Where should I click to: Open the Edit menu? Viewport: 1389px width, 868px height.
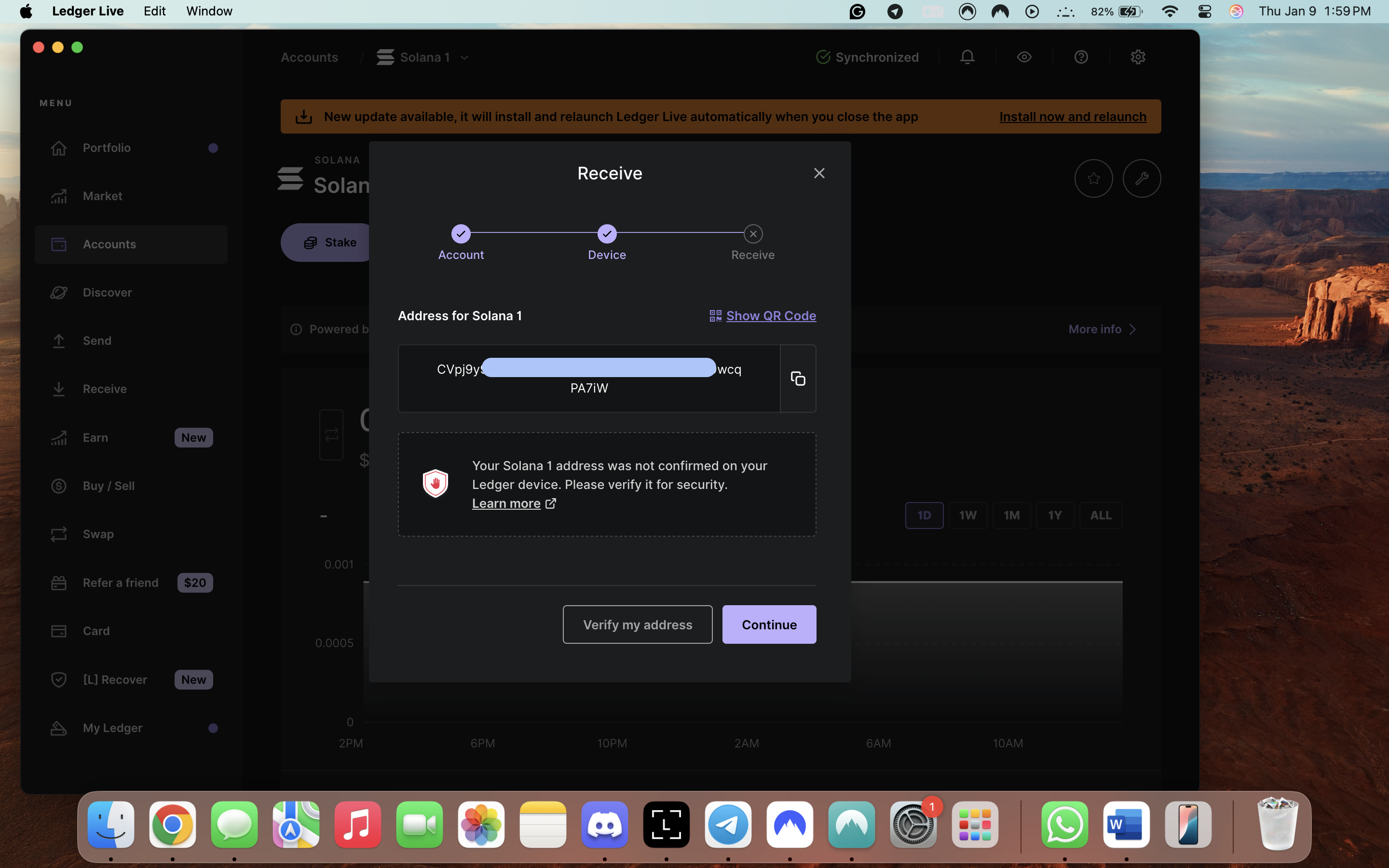[x=154, y=11]
